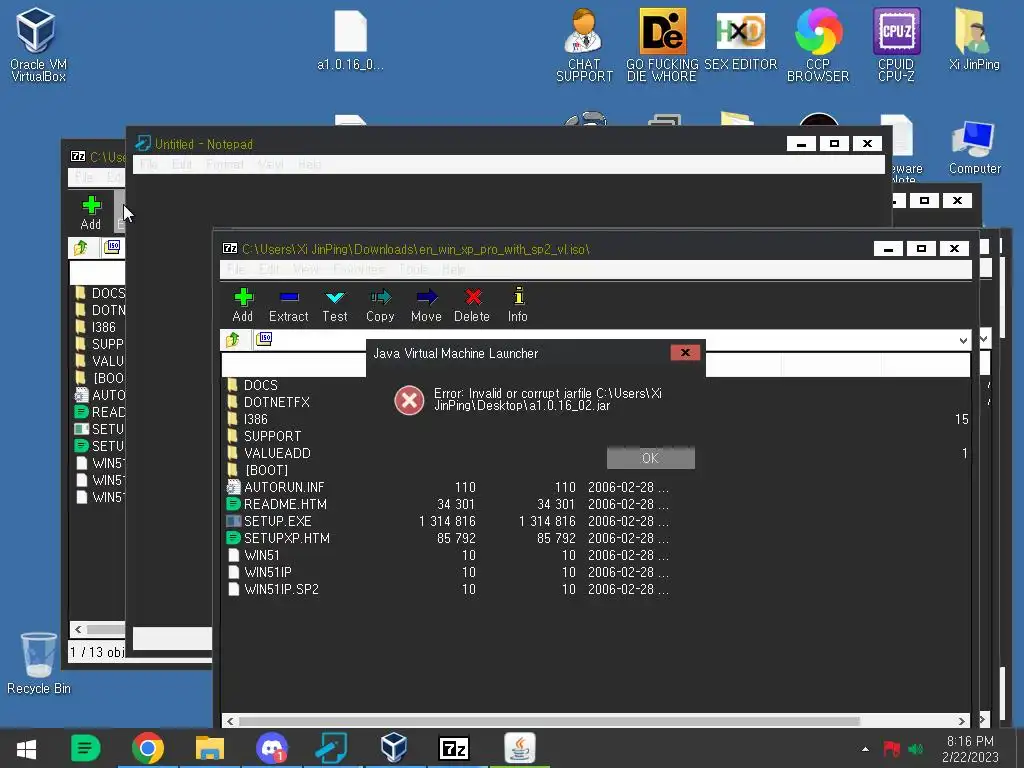
Task: Click the Delete toolbar icon in 7-Zip
Action: (x=472, y=305)
